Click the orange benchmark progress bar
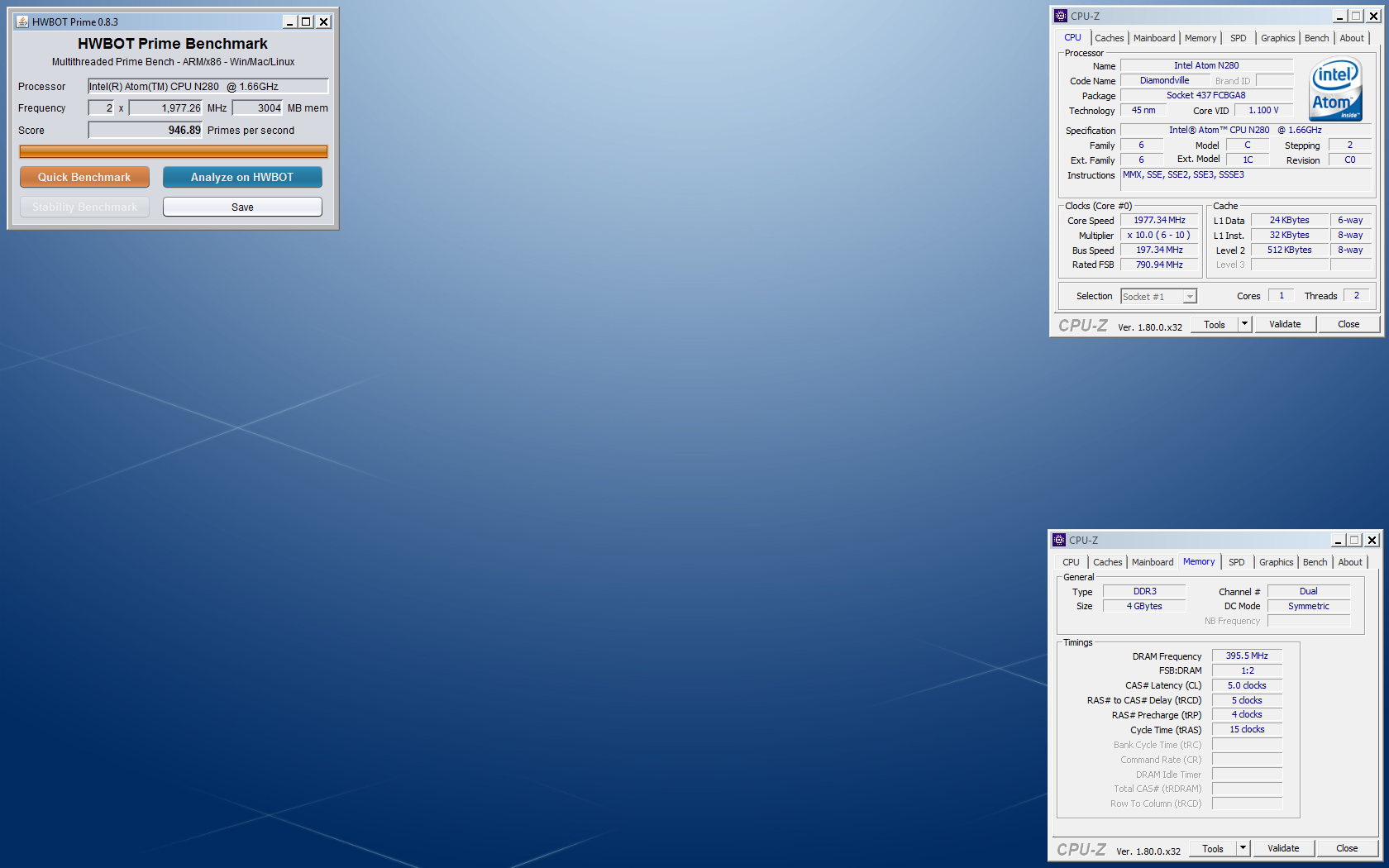1389x868 pixels. [x=174, y=151]
